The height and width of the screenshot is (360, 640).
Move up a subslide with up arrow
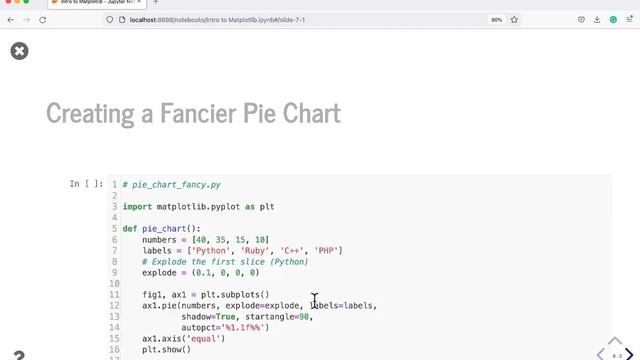tap(615, 341)
